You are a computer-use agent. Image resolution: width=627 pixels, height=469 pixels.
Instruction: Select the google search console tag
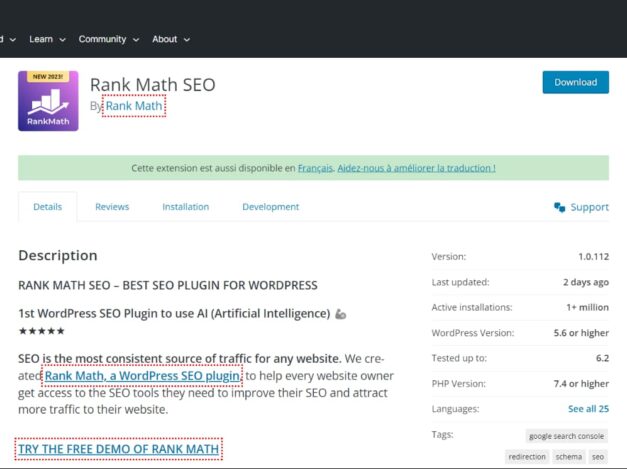[x=567, y=436]
